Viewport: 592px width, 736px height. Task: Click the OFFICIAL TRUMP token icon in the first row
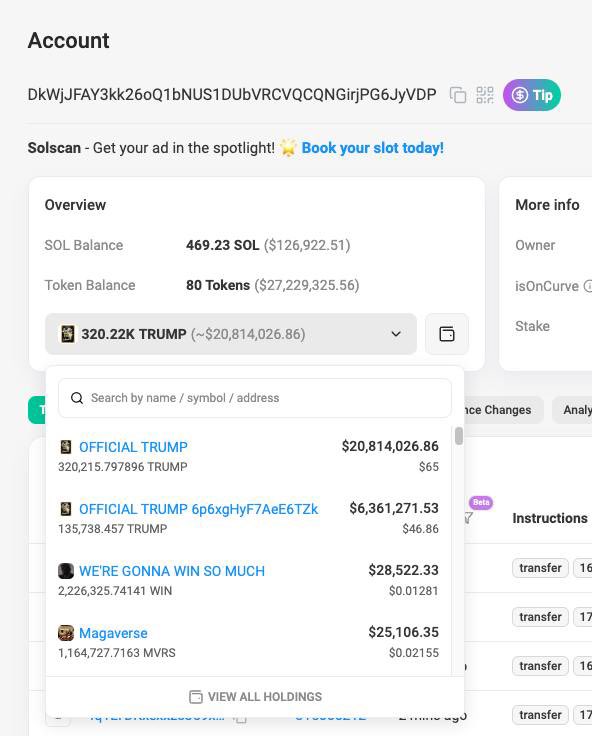tap(66, 447)
